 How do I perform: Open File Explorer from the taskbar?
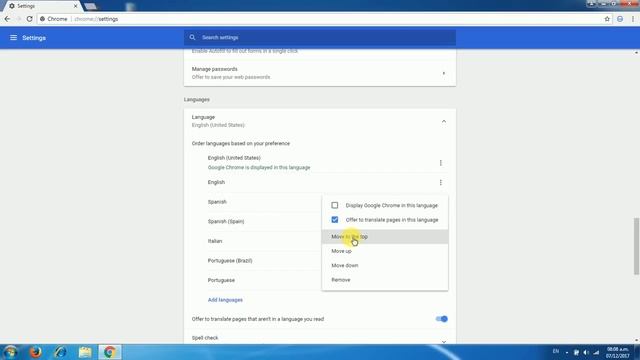pos(85,352)
